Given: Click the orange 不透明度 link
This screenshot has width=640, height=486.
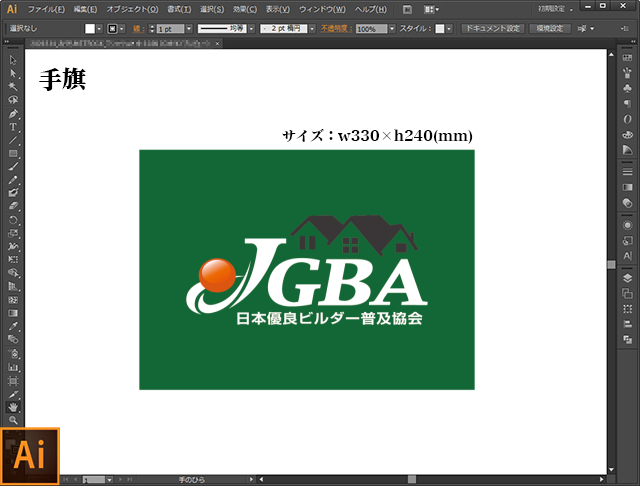Looking at the screenshot, I should (336, 29).
